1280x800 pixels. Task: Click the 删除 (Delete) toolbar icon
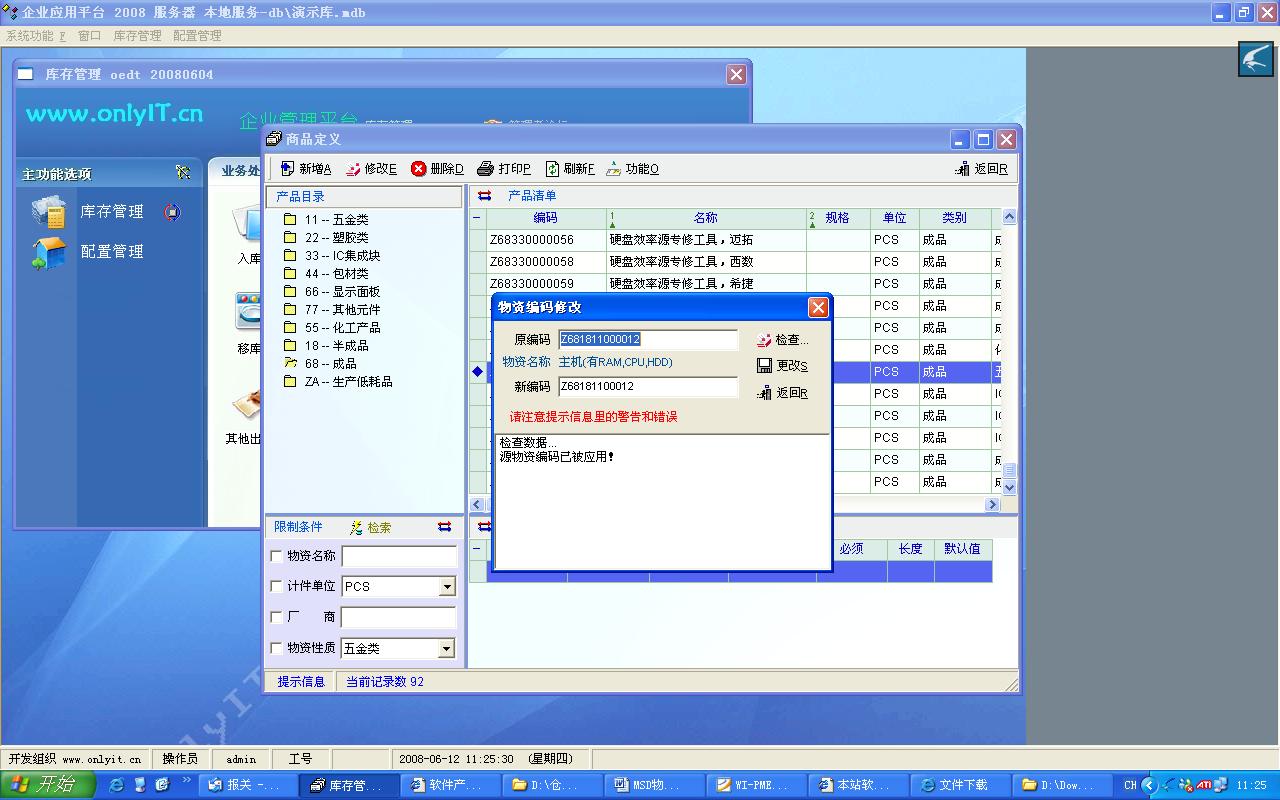point(419,169)
